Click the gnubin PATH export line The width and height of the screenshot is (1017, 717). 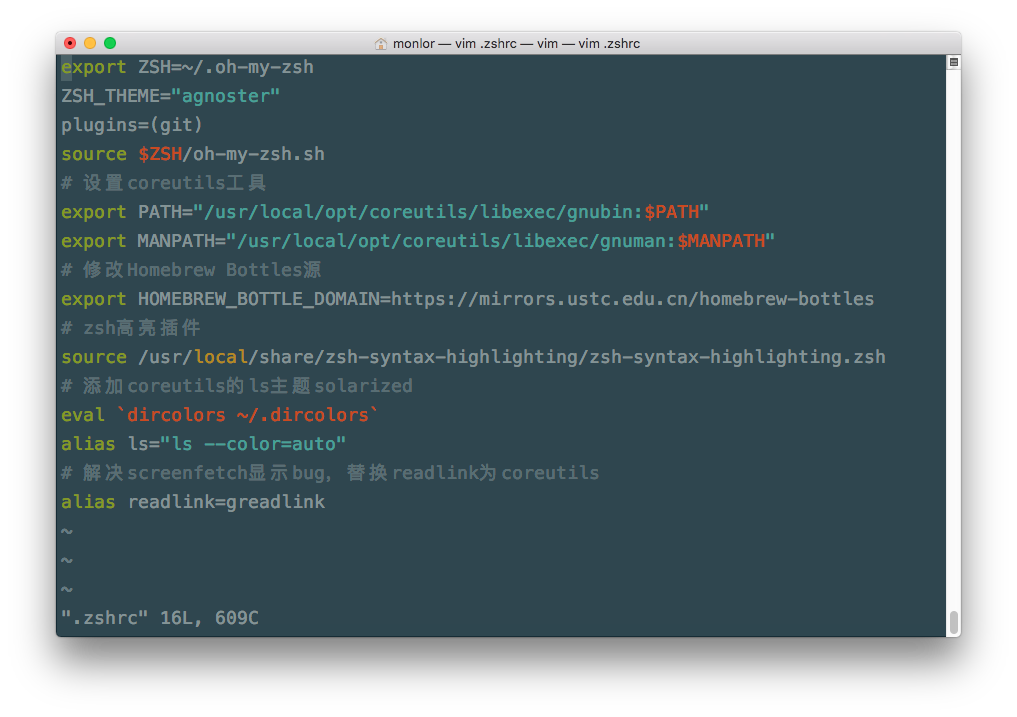(385, 212)
